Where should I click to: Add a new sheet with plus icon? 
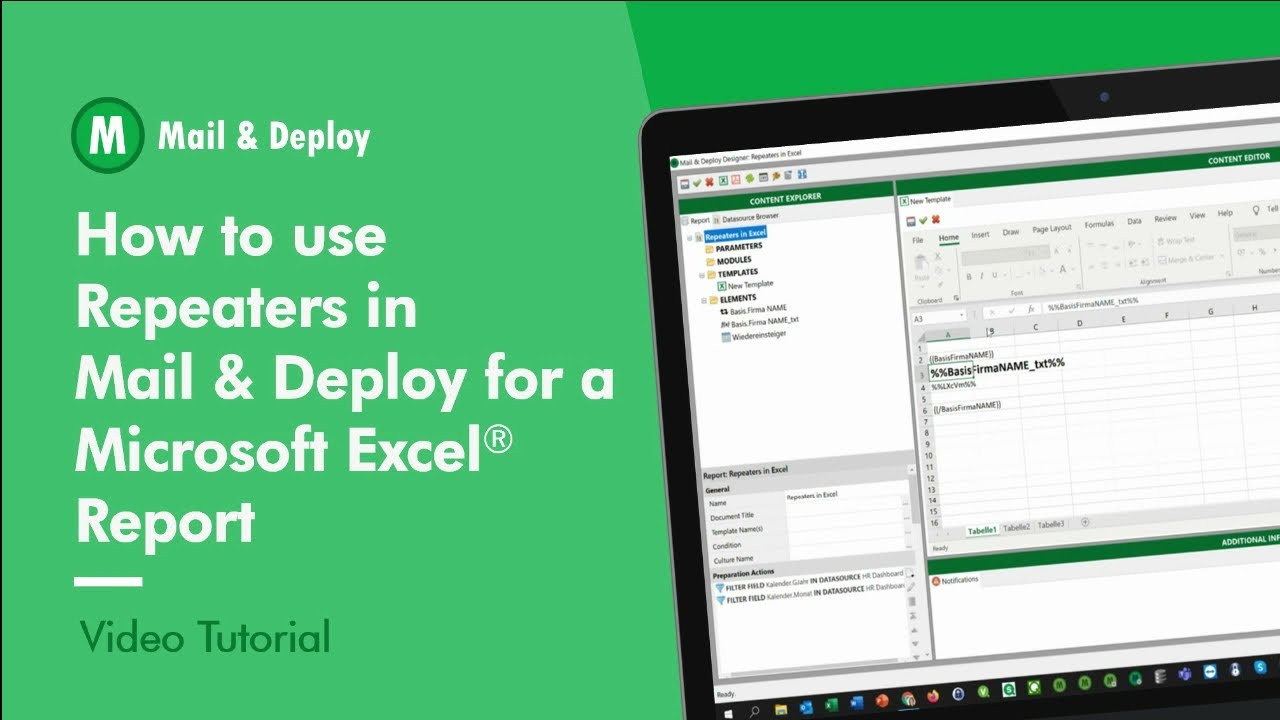tap(1086, 522)
